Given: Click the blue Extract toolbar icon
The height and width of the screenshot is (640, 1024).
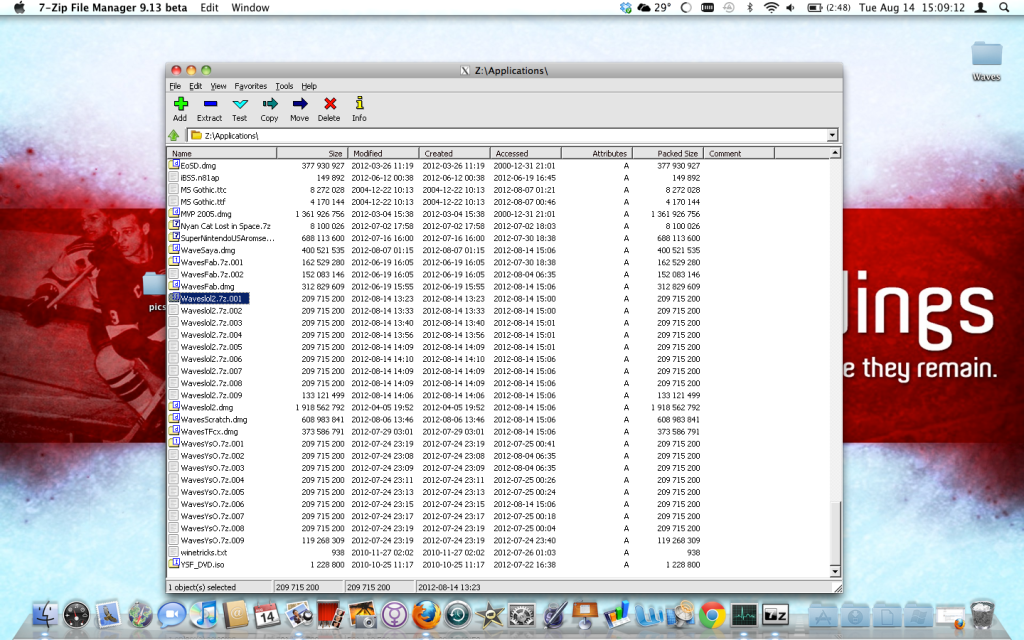Looking at the screenshot, I should tap(210, 104).
